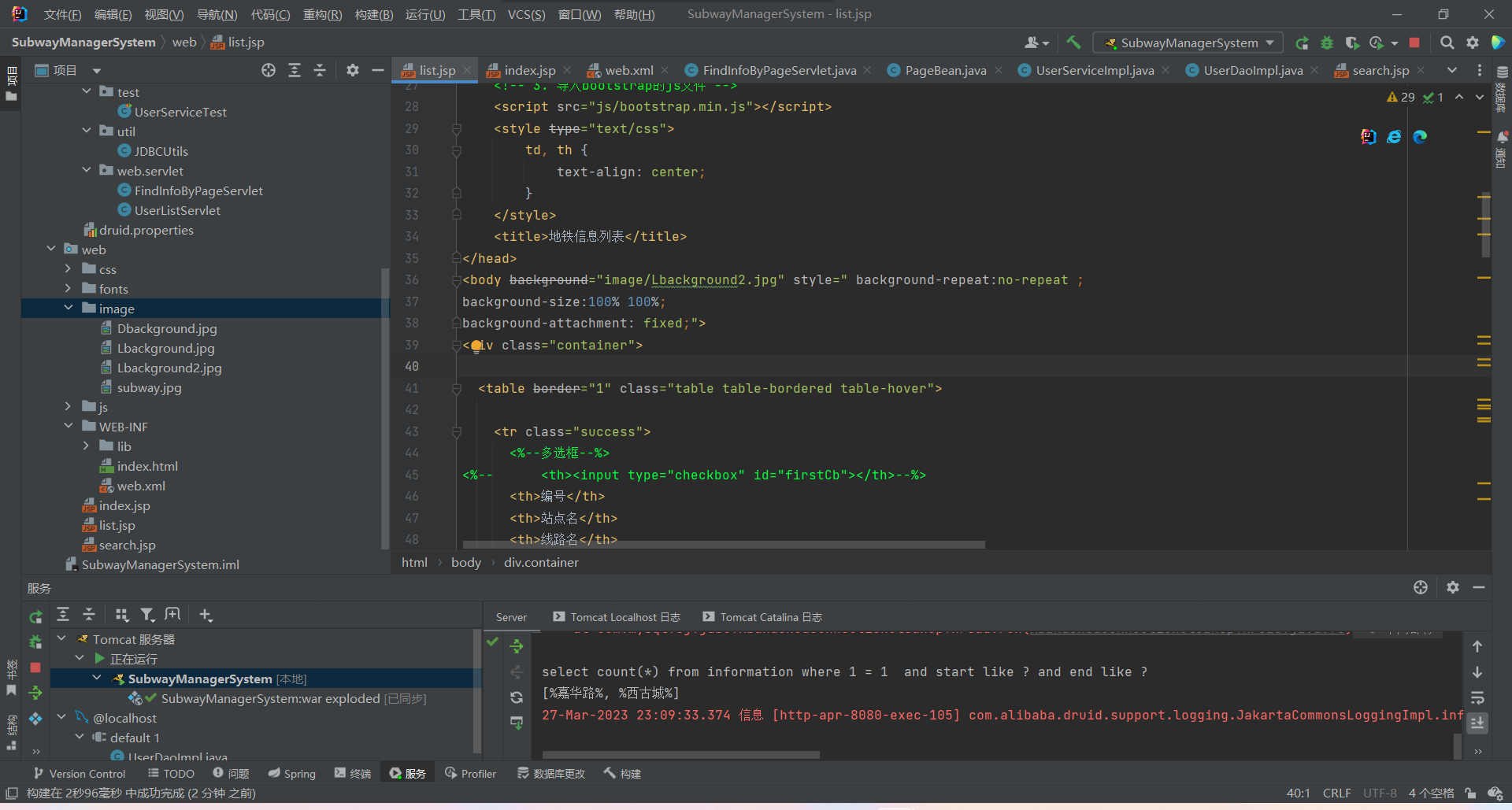This screenshot has height=810, width=1512.
Task: Stop the running SubwayManagerSystem application
Action: point(1414,43)
